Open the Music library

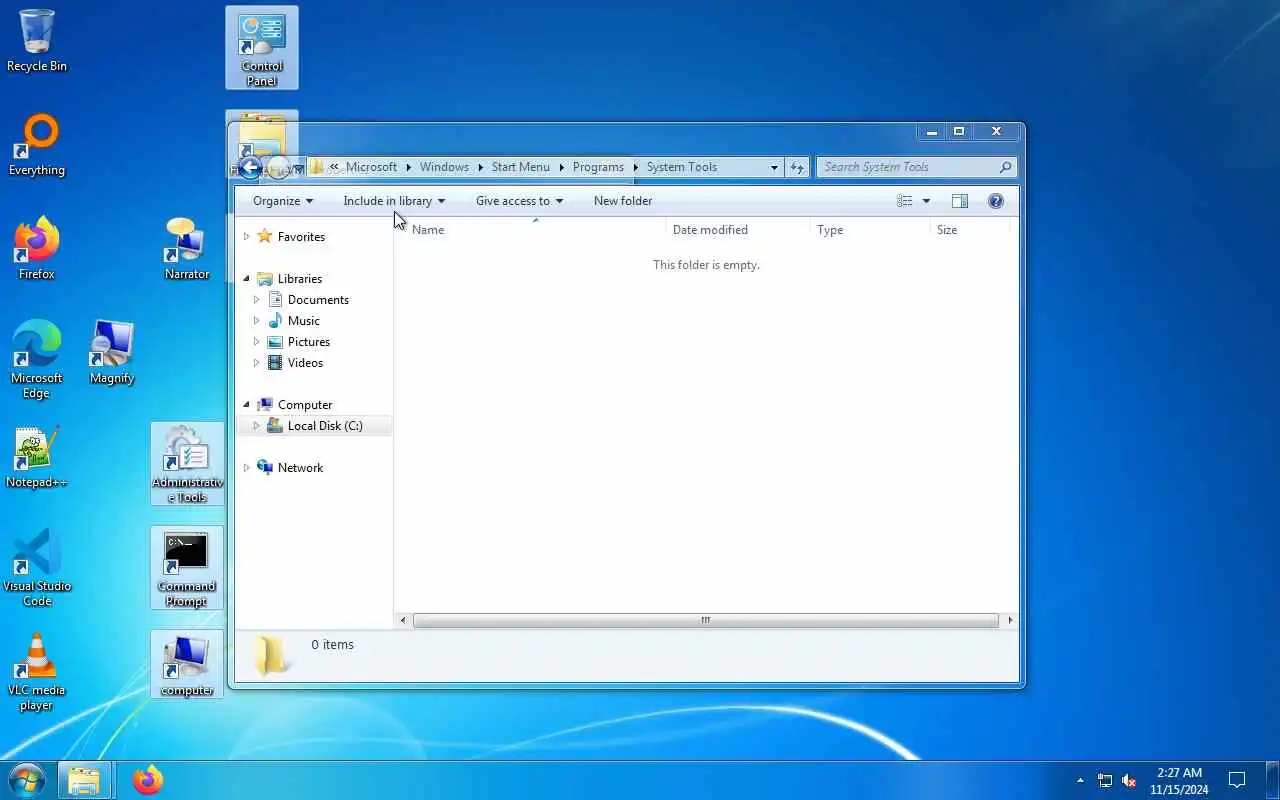304,321
